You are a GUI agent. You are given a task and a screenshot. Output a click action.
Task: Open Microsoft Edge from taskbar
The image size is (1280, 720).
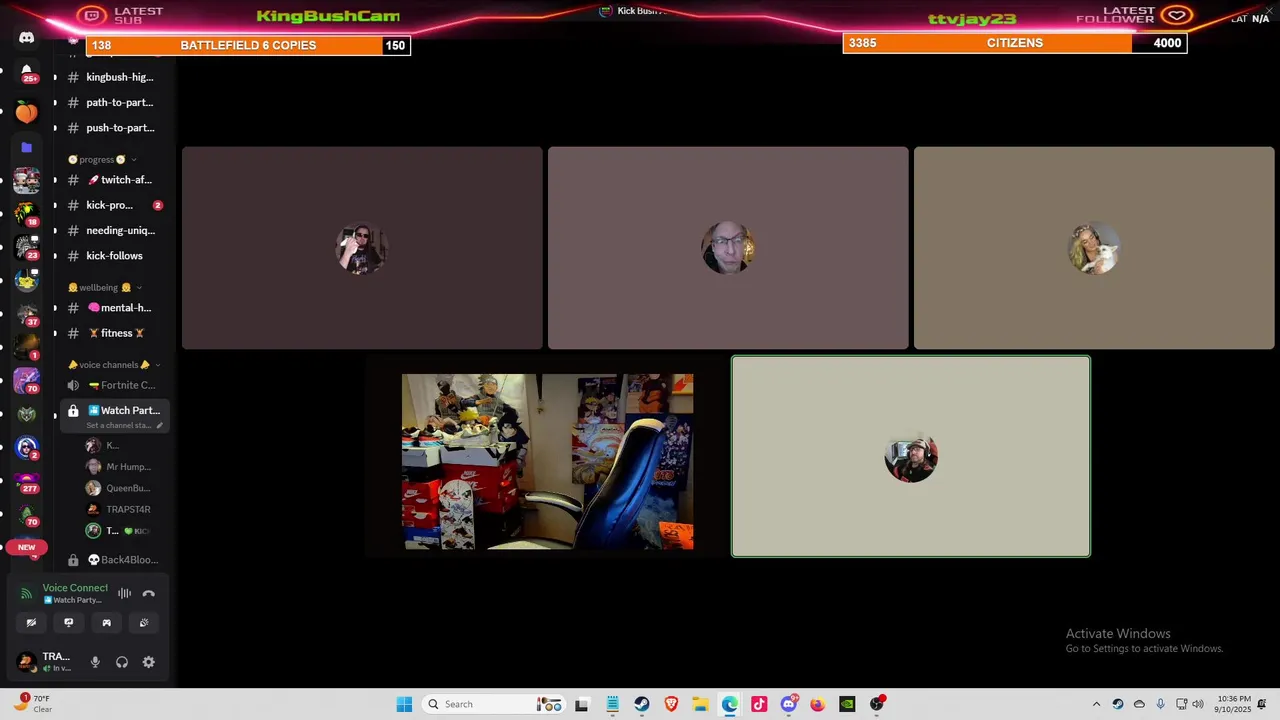(730, 704)
